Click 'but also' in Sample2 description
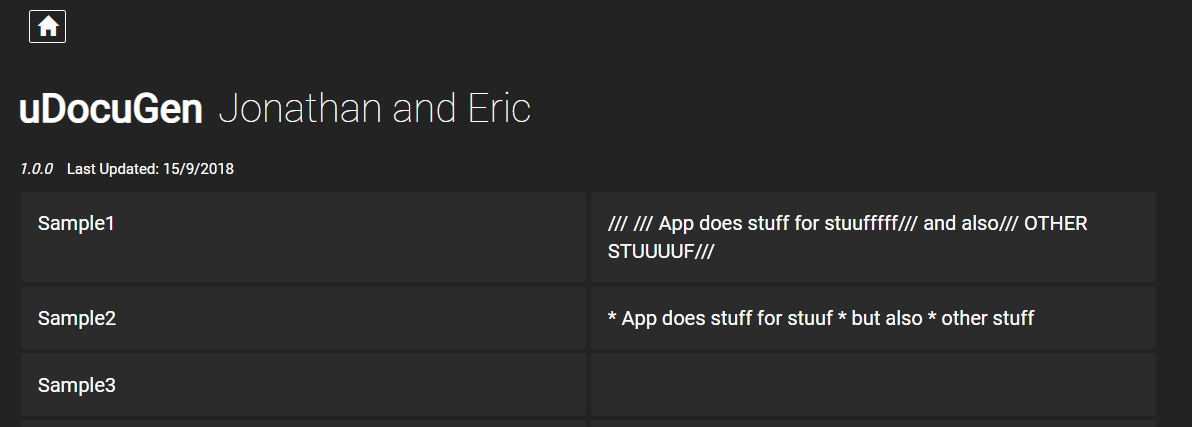The image size is (1192, 427). tap(887, 318)
